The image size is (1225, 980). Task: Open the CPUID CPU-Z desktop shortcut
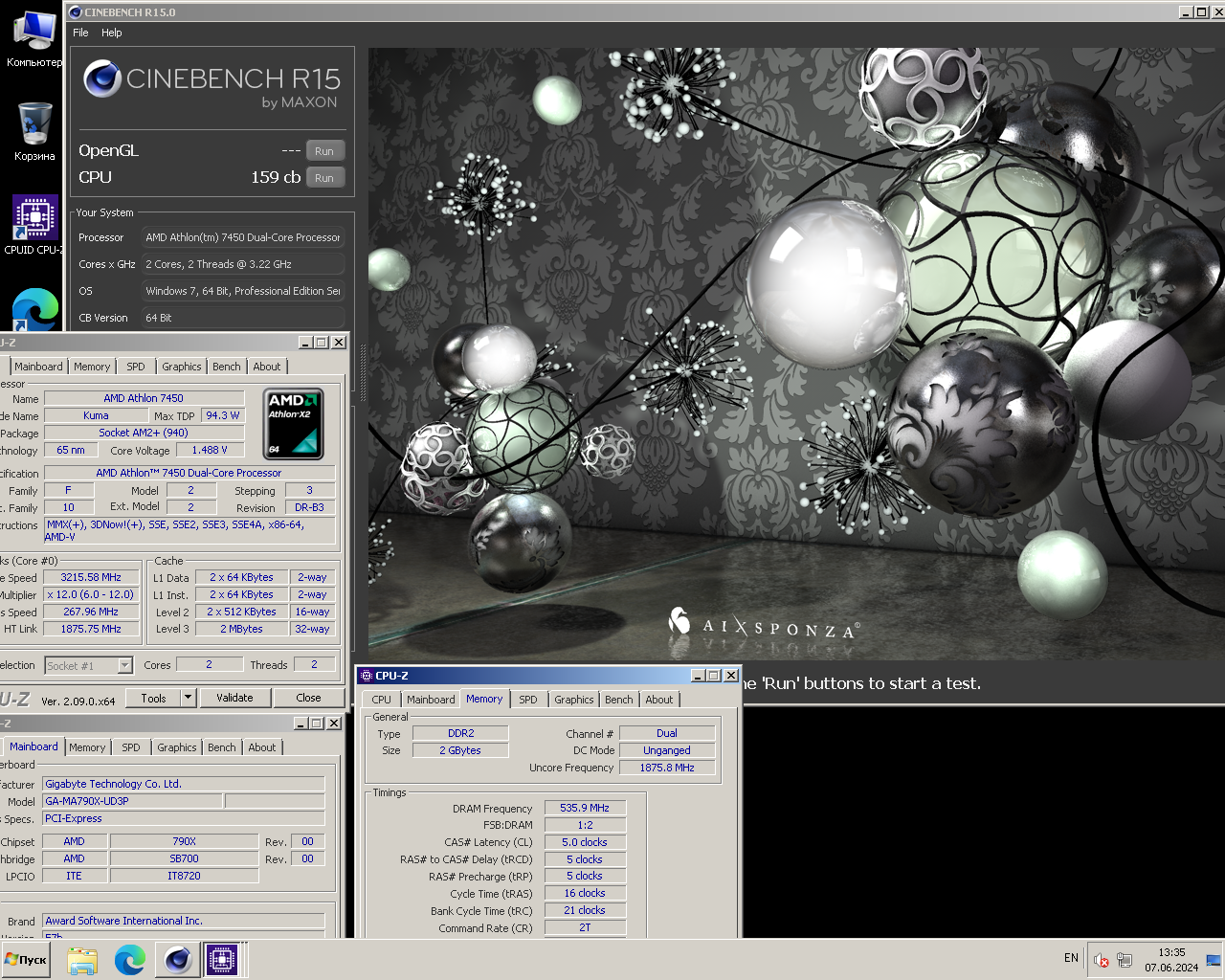[x=34, y=225]
